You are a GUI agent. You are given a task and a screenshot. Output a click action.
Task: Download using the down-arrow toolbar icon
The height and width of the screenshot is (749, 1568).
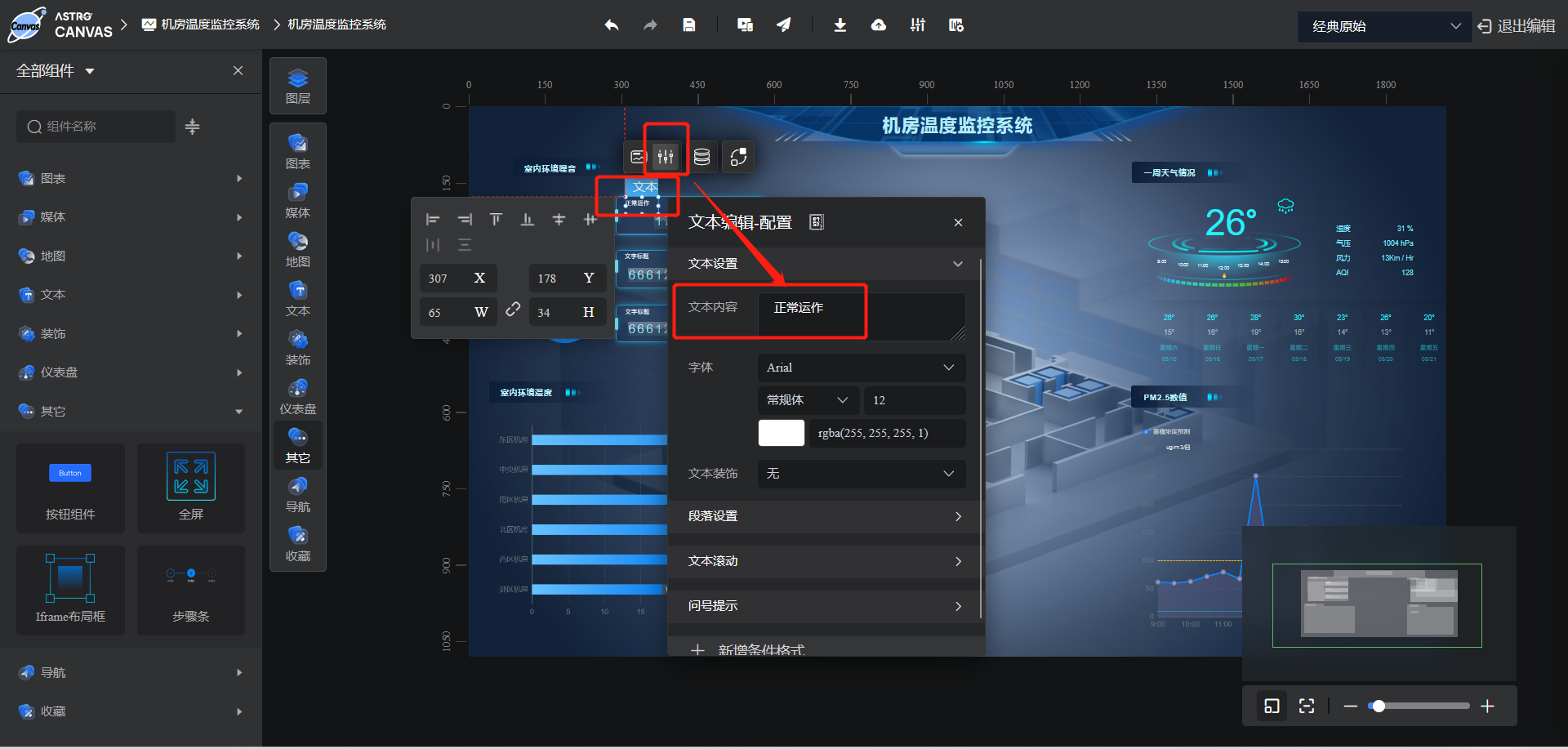pos(840,25)
